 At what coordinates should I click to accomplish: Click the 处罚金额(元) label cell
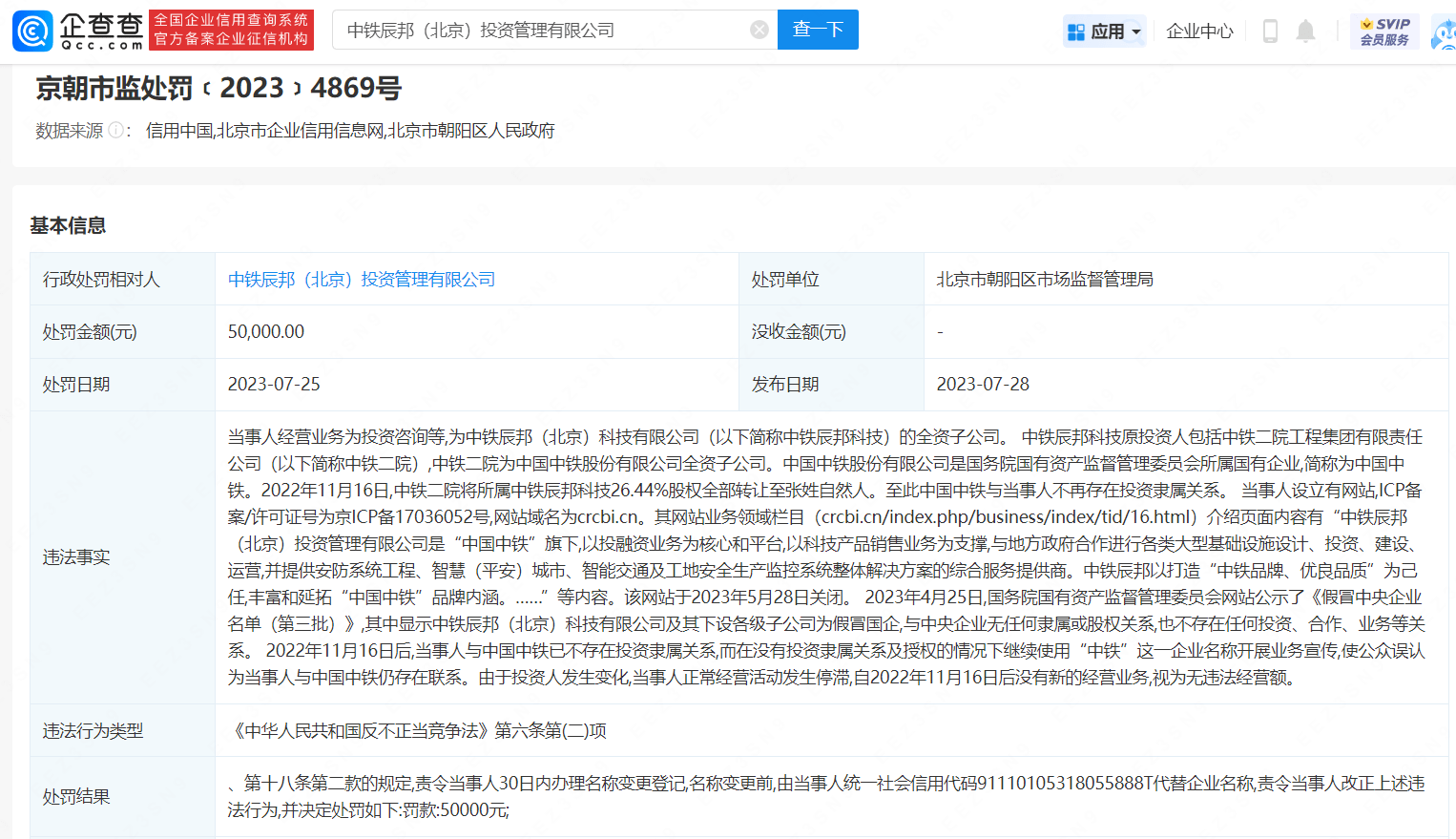tap(123, 331)
